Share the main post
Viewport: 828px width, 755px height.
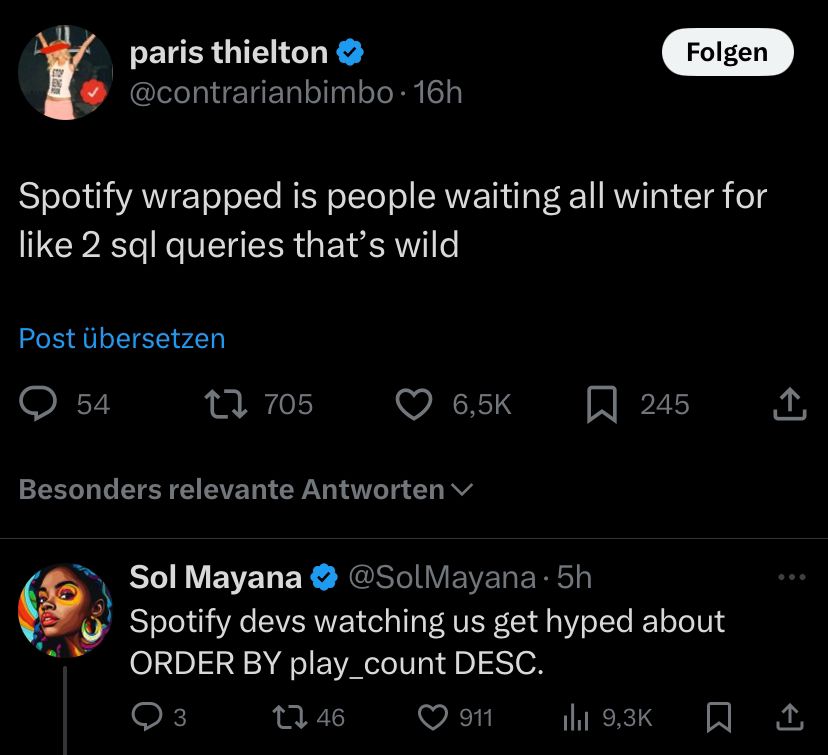tap(789, 404)
